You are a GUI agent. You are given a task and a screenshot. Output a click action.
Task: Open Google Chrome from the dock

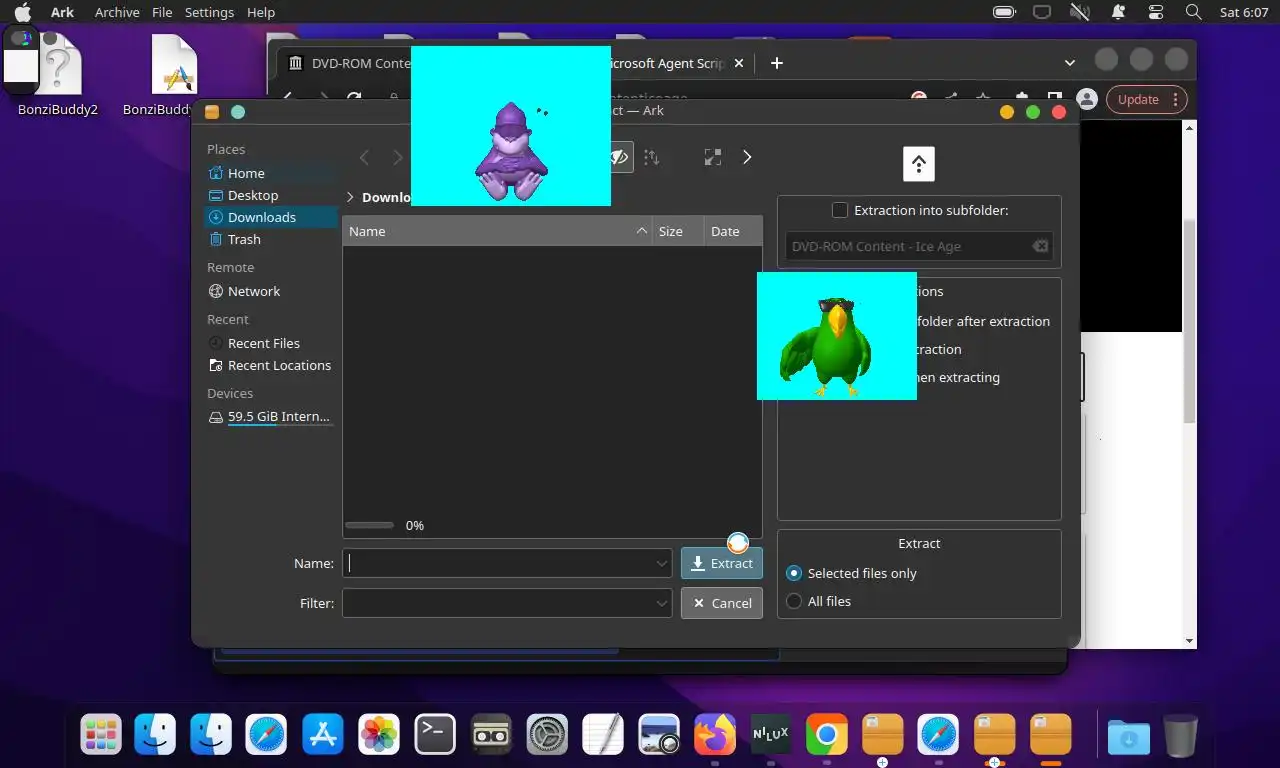827,736
